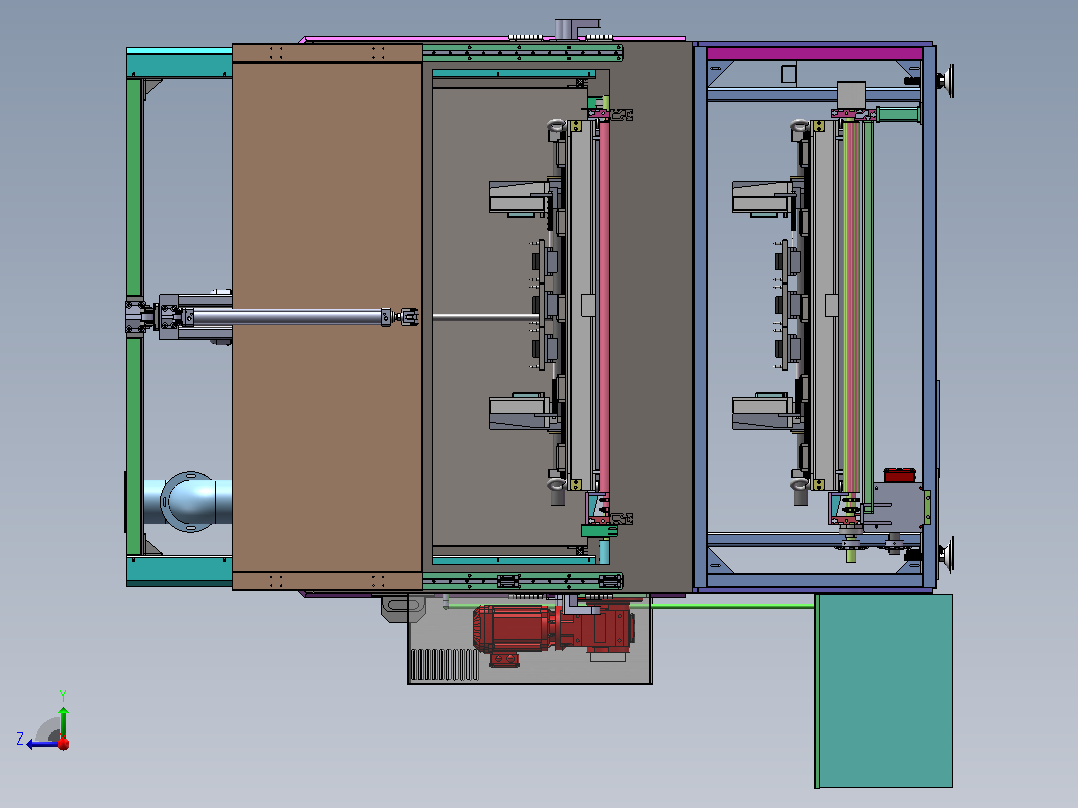Pick the small red box inside the blue frame
1078x808 pixels.
(899, 475)
